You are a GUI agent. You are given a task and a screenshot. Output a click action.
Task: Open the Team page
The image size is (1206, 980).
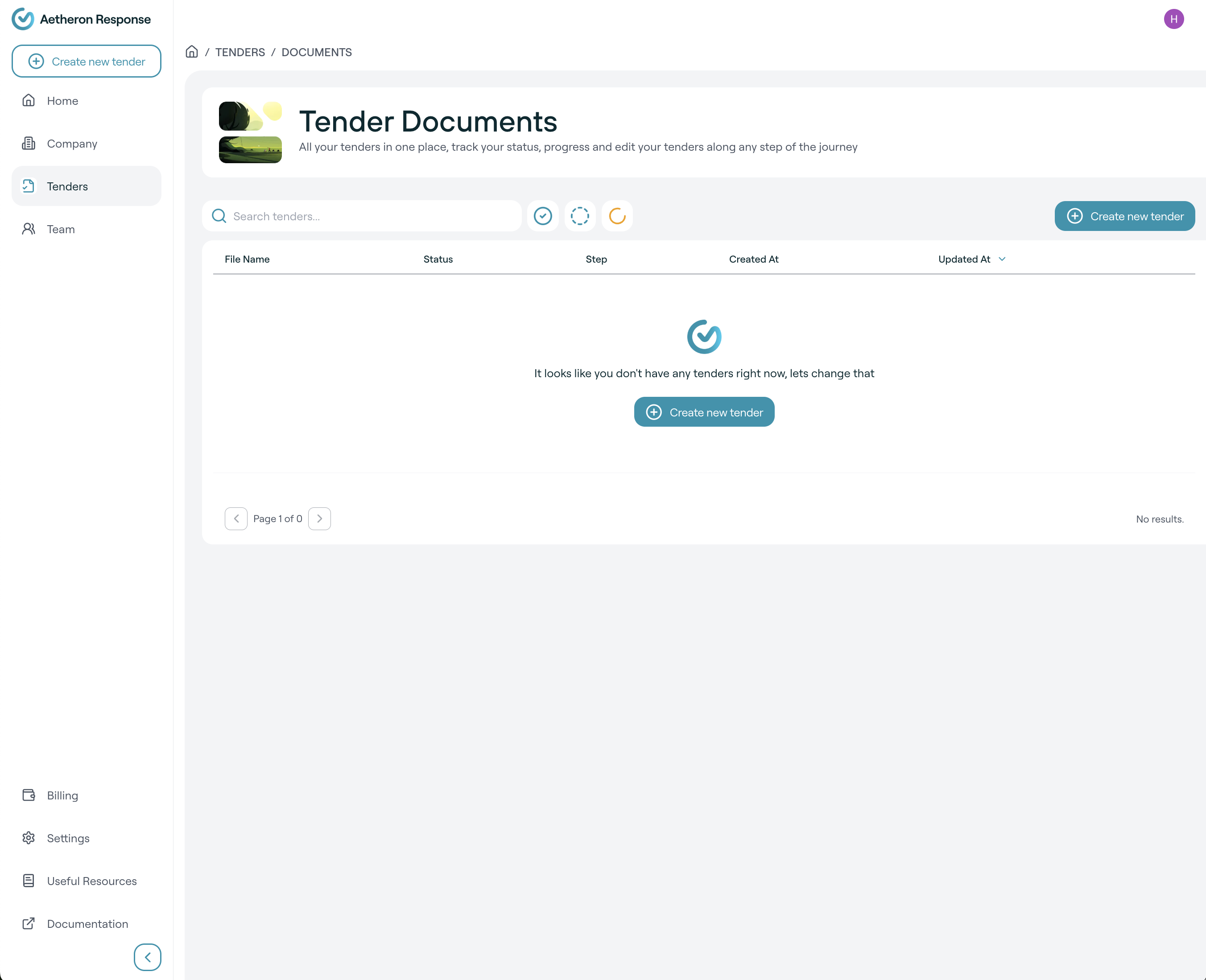click(x=60, y=229)
